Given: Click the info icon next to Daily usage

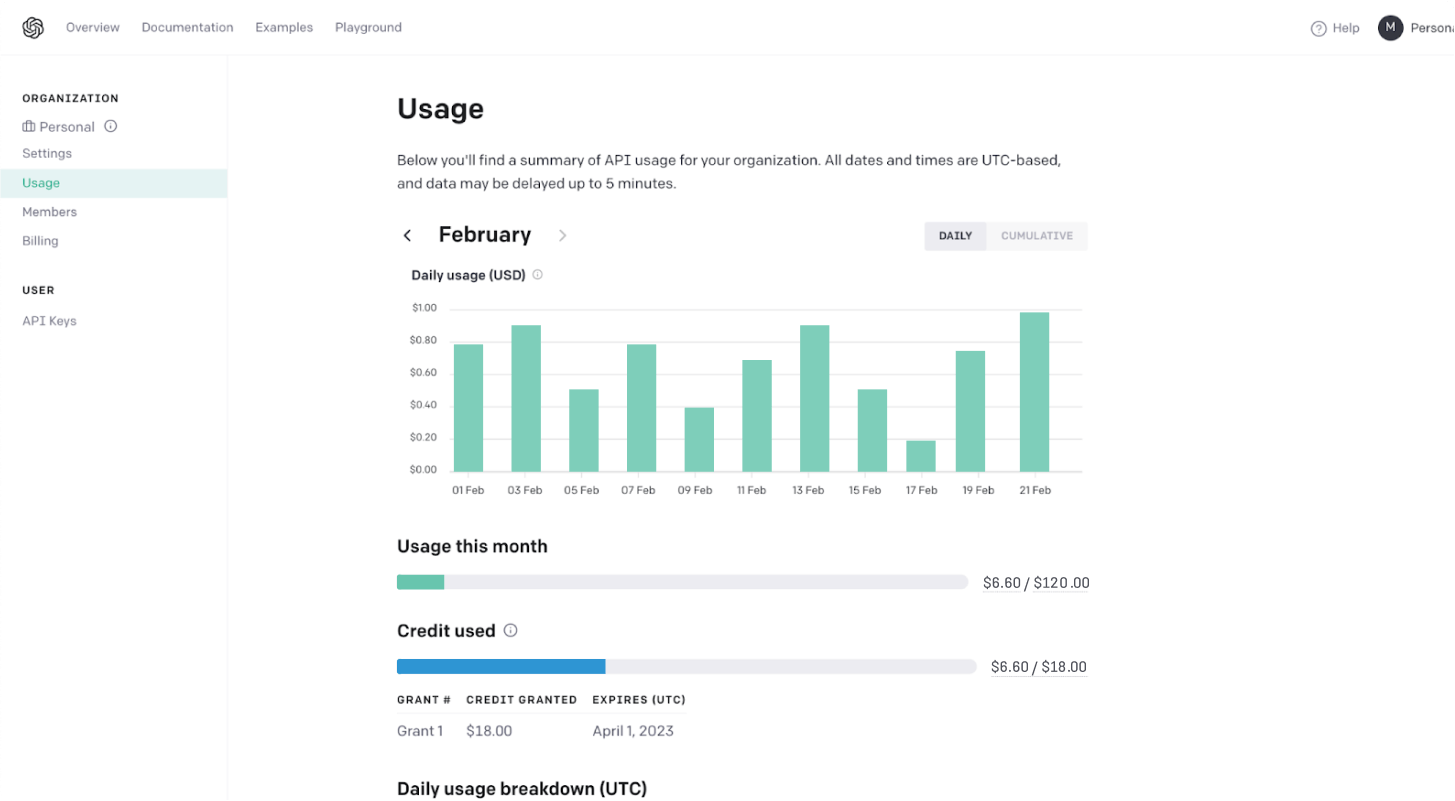Looking at the screenshot, I should [538, 275].
